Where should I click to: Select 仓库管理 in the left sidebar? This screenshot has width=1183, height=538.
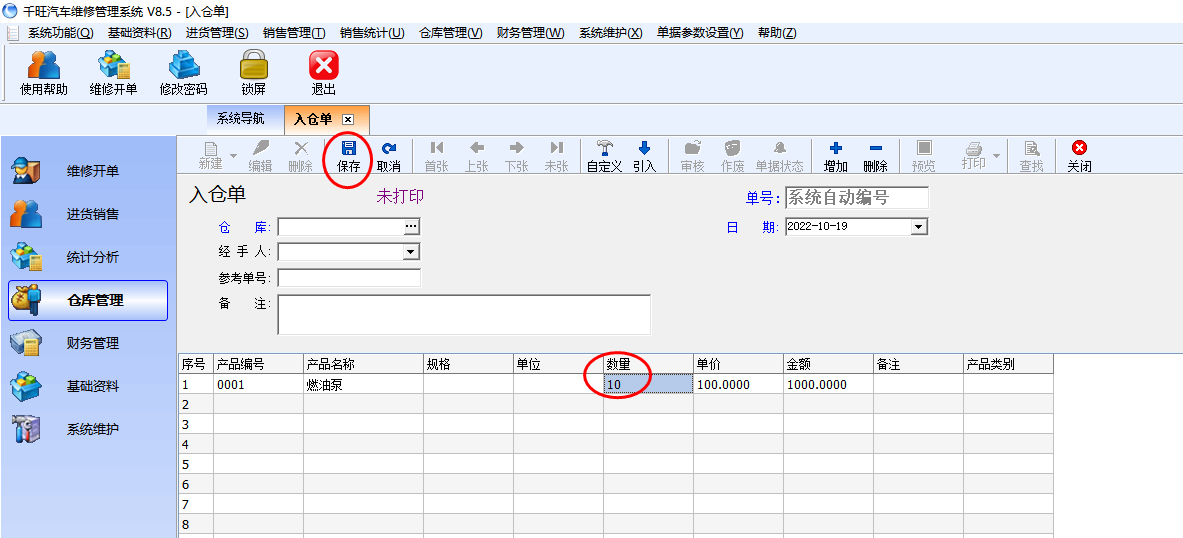88,300
